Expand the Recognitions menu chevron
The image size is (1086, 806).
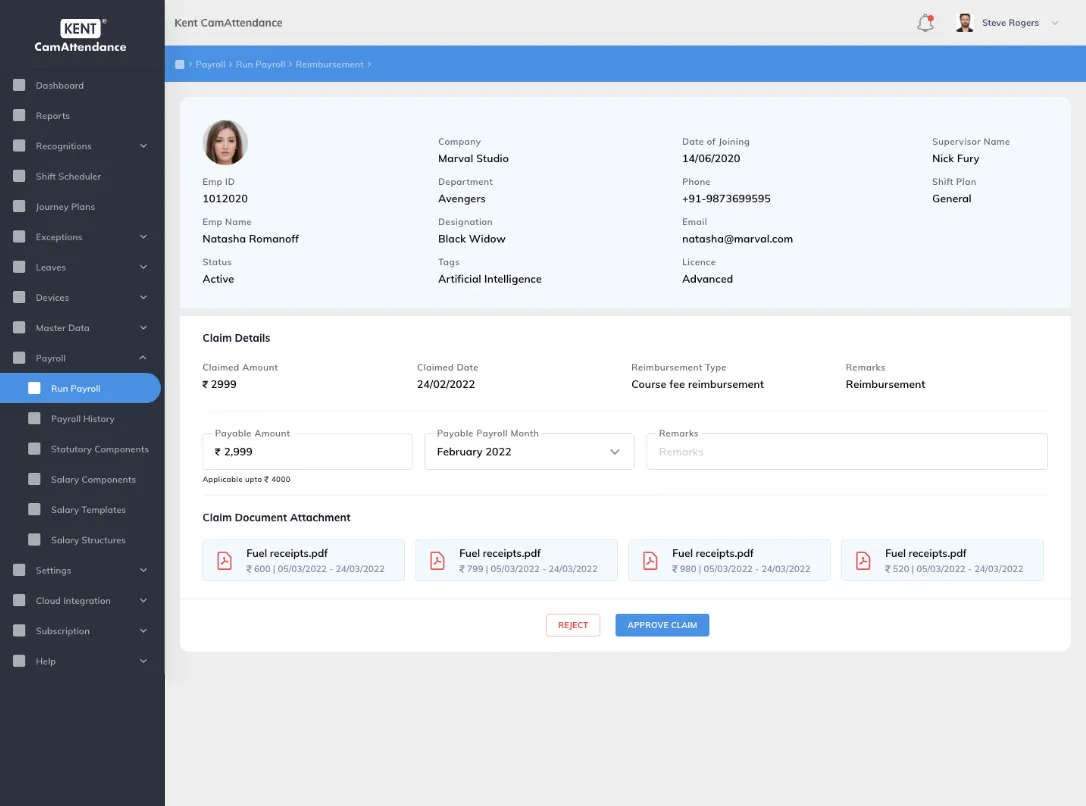point(143,146)
